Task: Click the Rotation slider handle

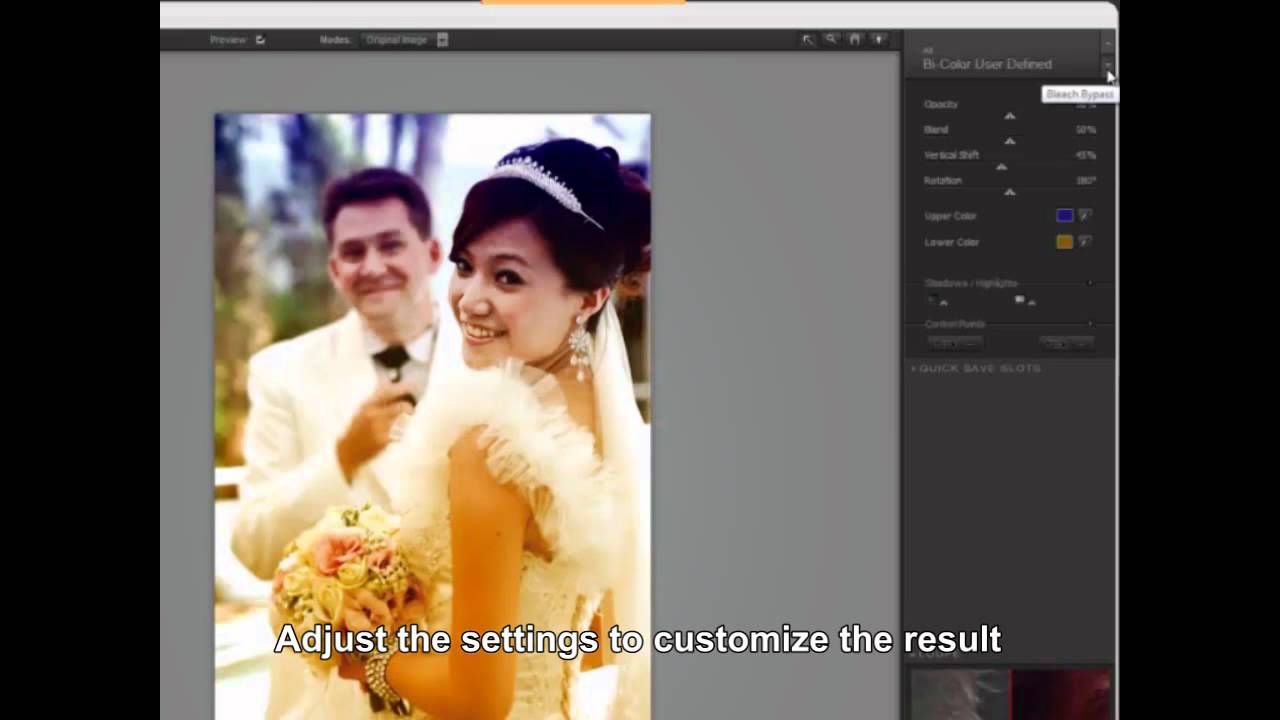Action: [1010, 192]
